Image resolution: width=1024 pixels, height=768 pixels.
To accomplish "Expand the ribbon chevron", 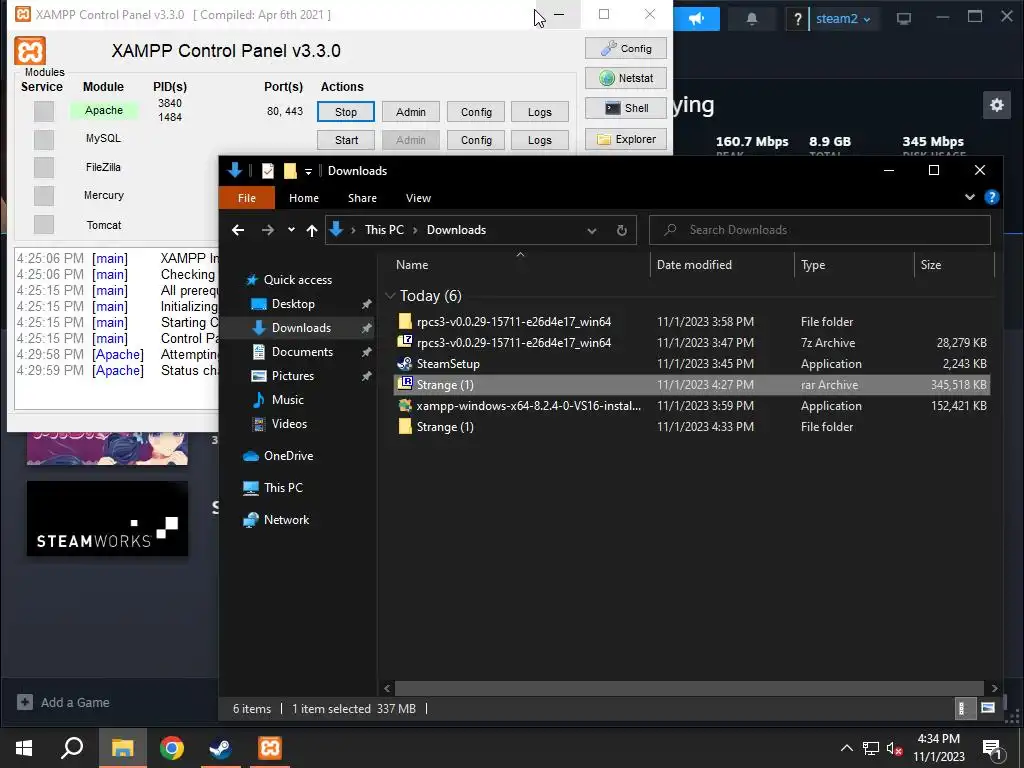I will coord(970,197).
